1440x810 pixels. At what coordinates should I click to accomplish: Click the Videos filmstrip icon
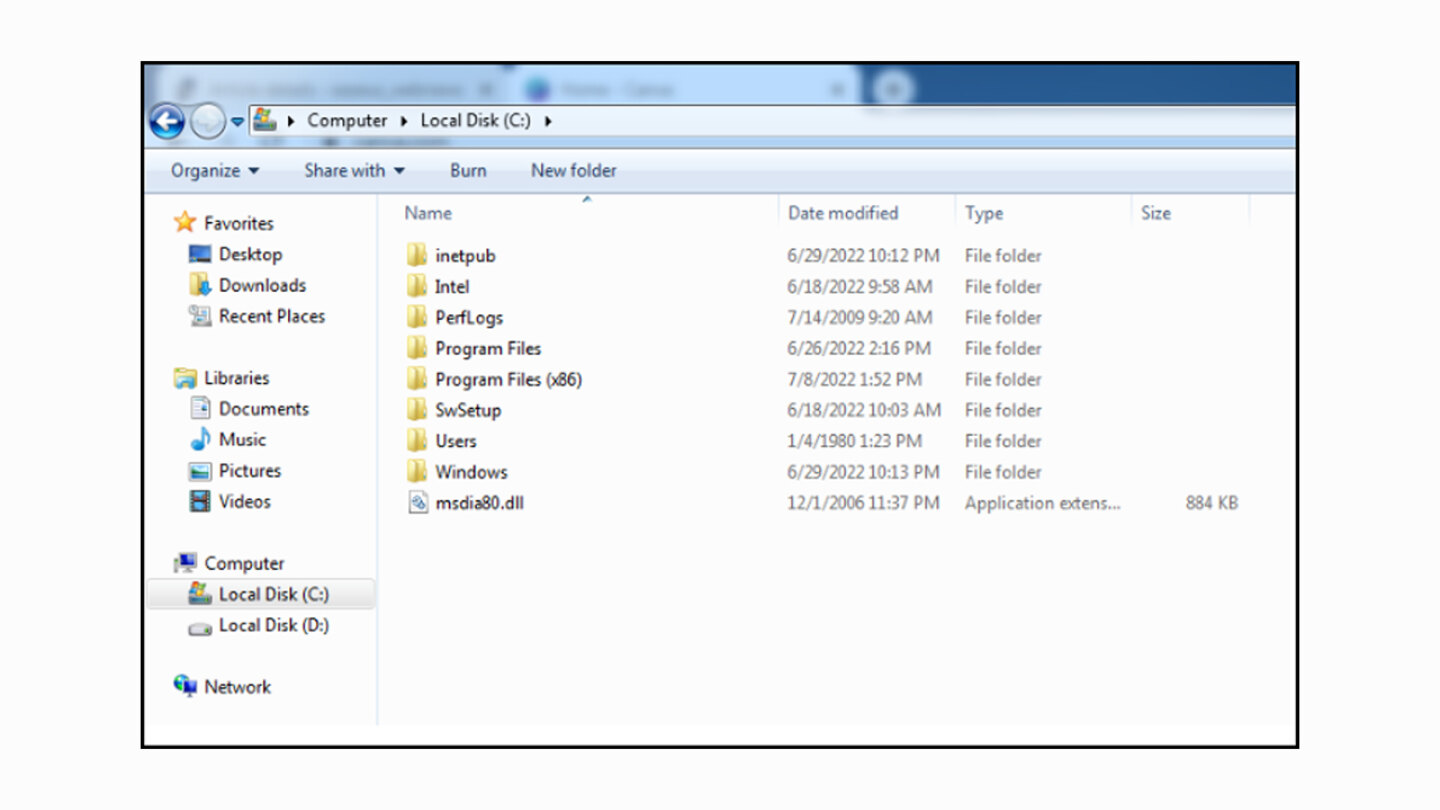200,501
